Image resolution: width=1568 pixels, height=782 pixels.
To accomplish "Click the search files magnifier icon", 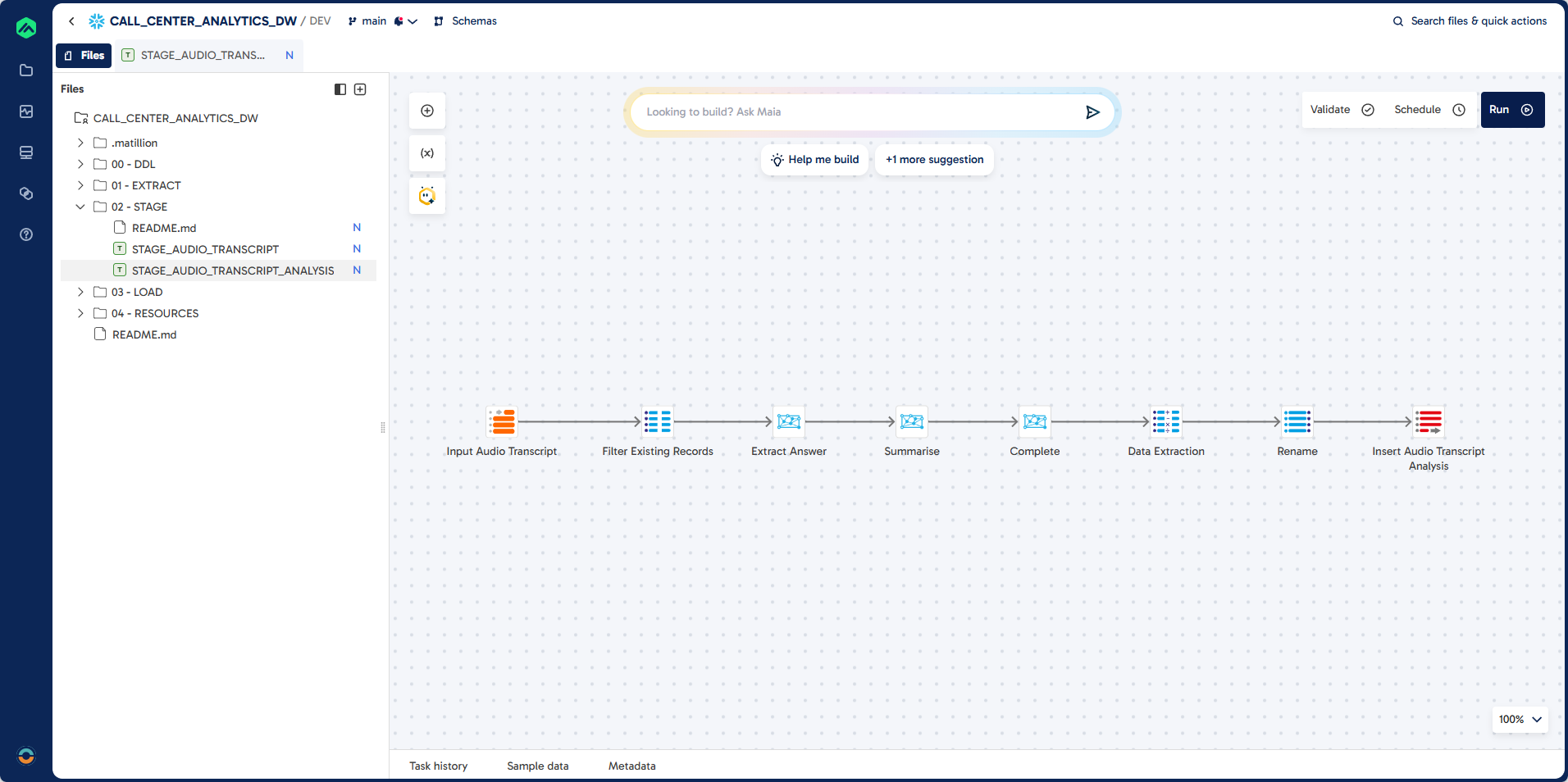I will tap(1397, 20).
